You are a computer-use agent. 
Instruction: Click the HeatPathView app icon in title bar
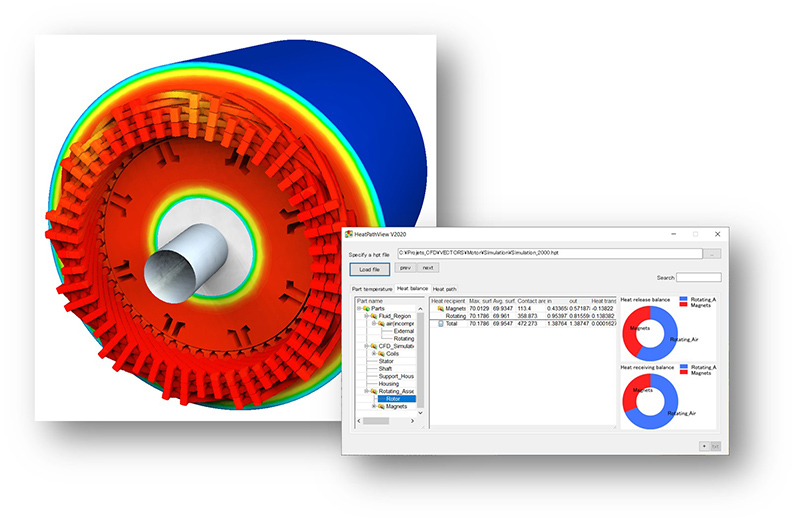[x=350, y=234]
